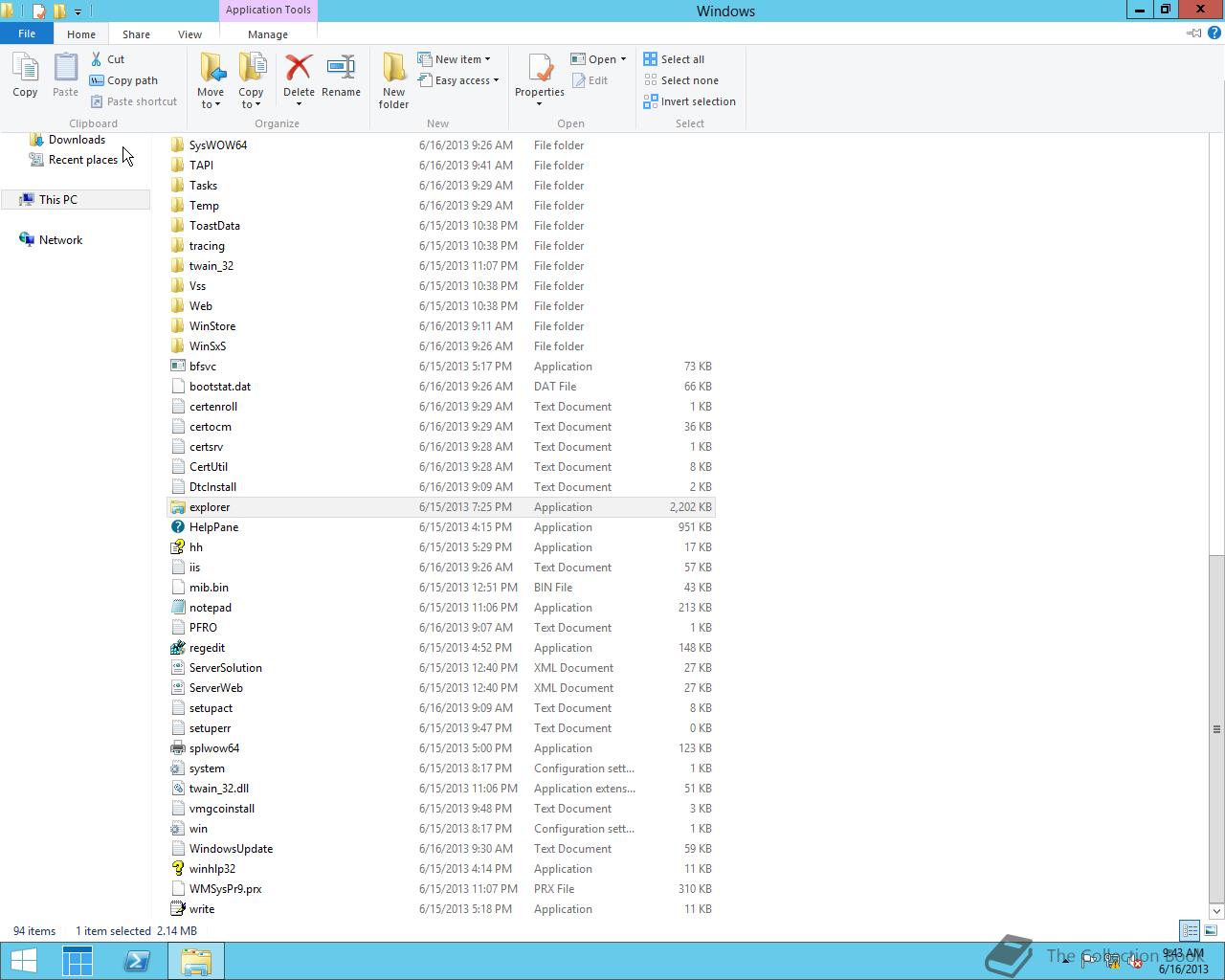Click the Application Tools contextual tab
Viewport: 1225px width, 980px height.
pos(268,10)
